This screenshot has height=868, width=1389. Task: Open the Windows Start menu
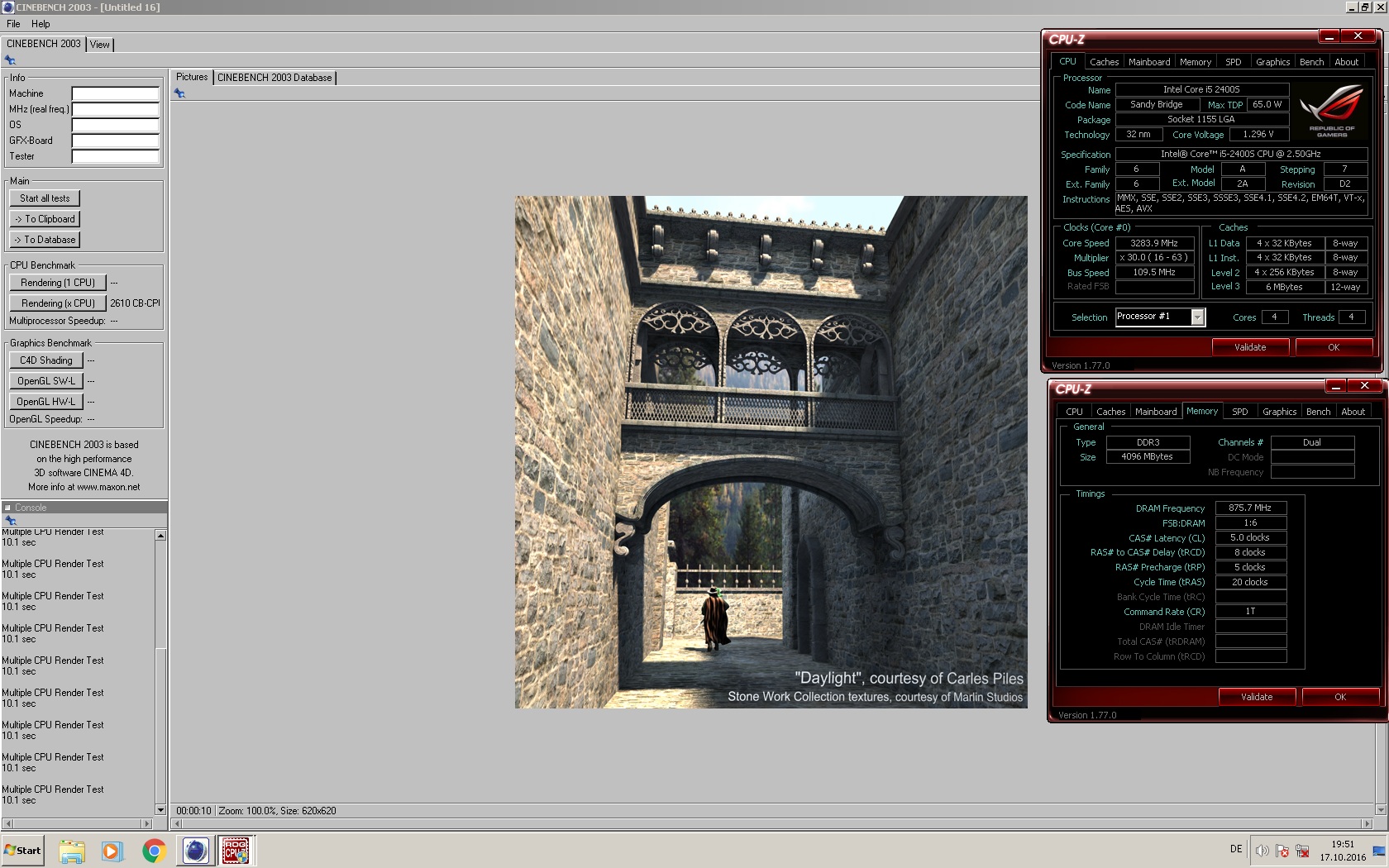click(22, 851)
